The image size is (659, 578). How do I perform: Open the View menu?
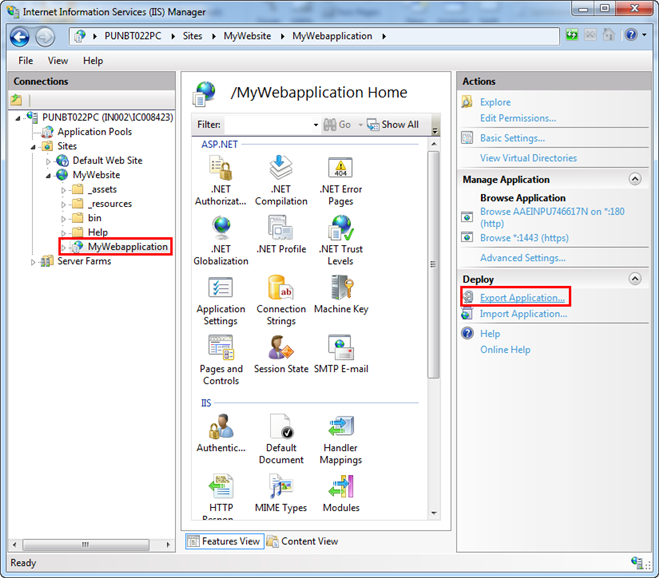point(59,61)
